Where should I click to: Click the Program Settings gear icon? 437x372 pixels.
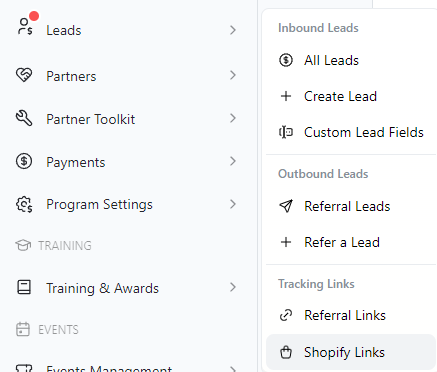pos(24,204)
